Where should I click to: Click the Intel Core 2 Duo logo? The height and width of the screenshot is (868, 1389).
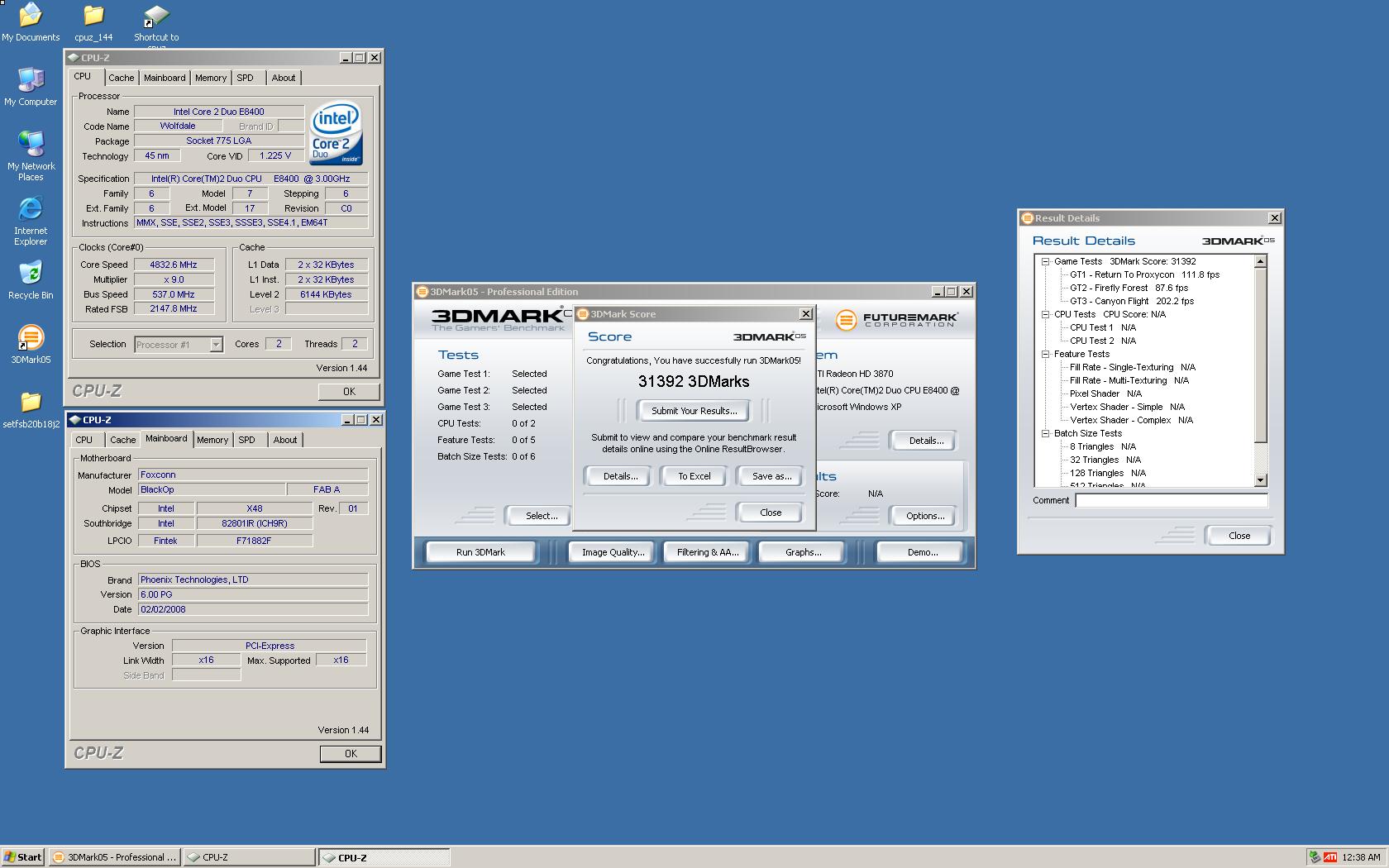point(336,133)
